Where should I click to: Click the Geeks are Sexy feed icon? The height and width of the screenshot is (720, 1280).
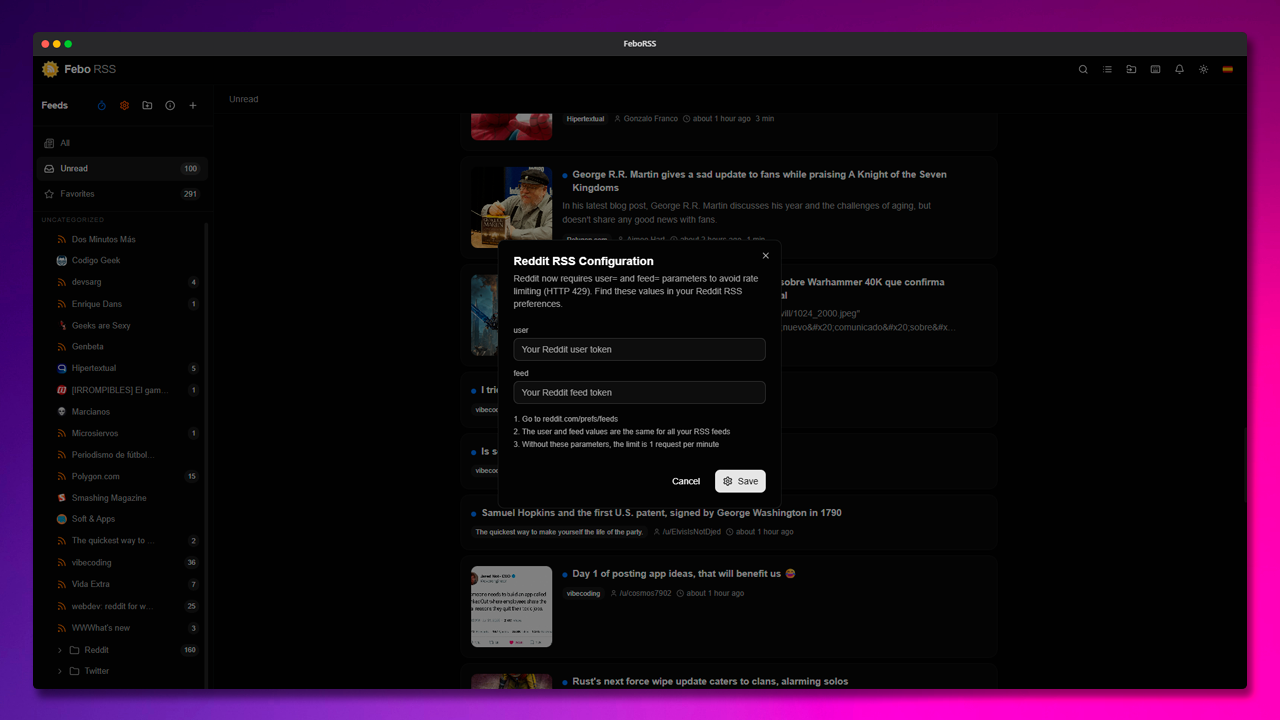[62, 326]
